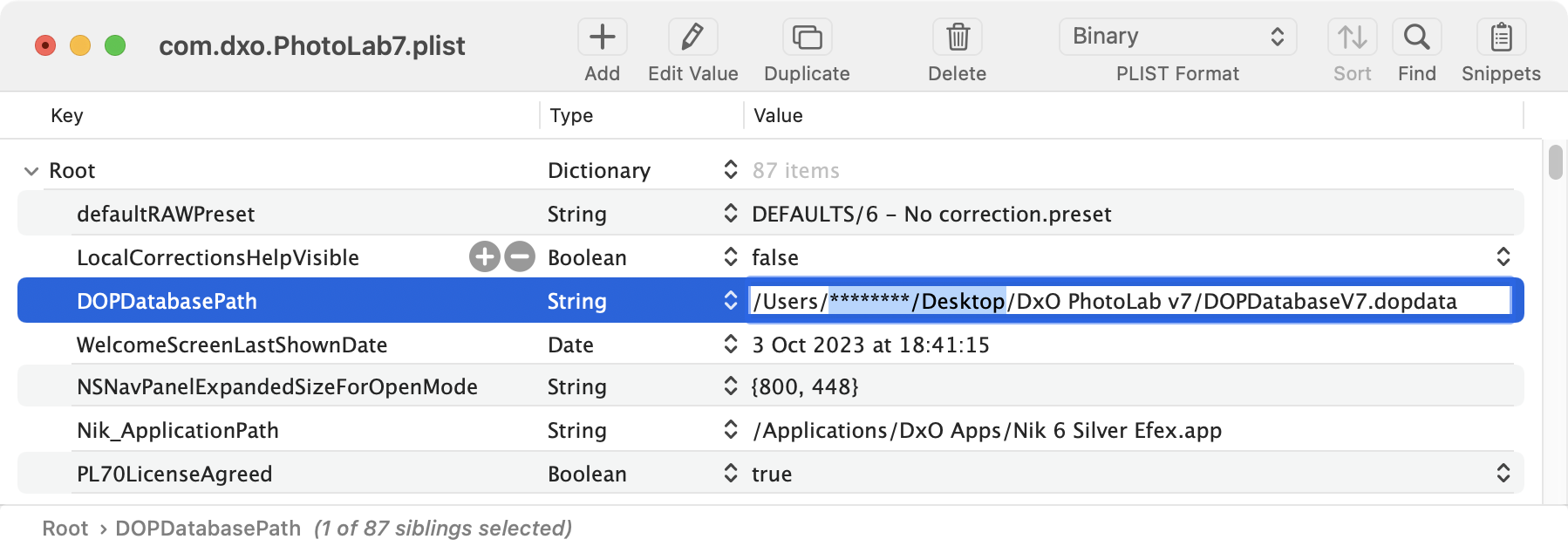Add a row after LocalCorrectionsHelpVisible using the plus icon

pyautogui.click(x=485, y=256)
